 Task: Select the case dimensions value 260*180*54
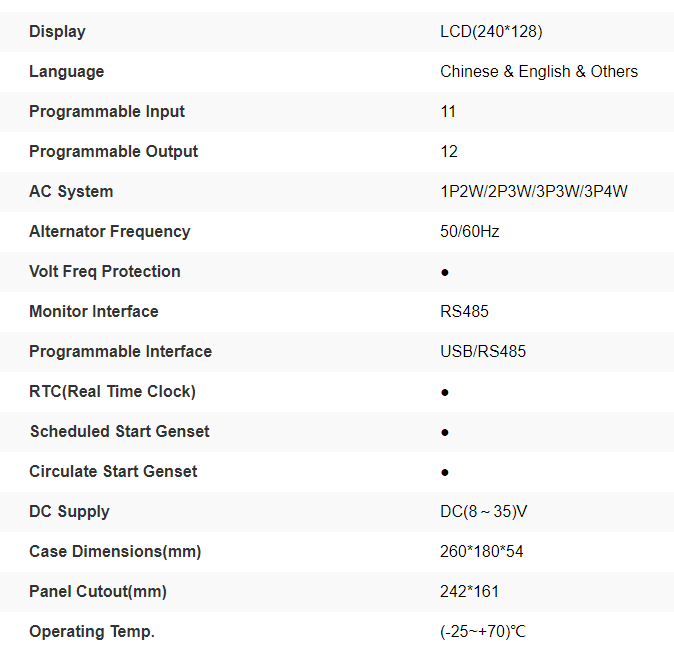click(480, 552)
